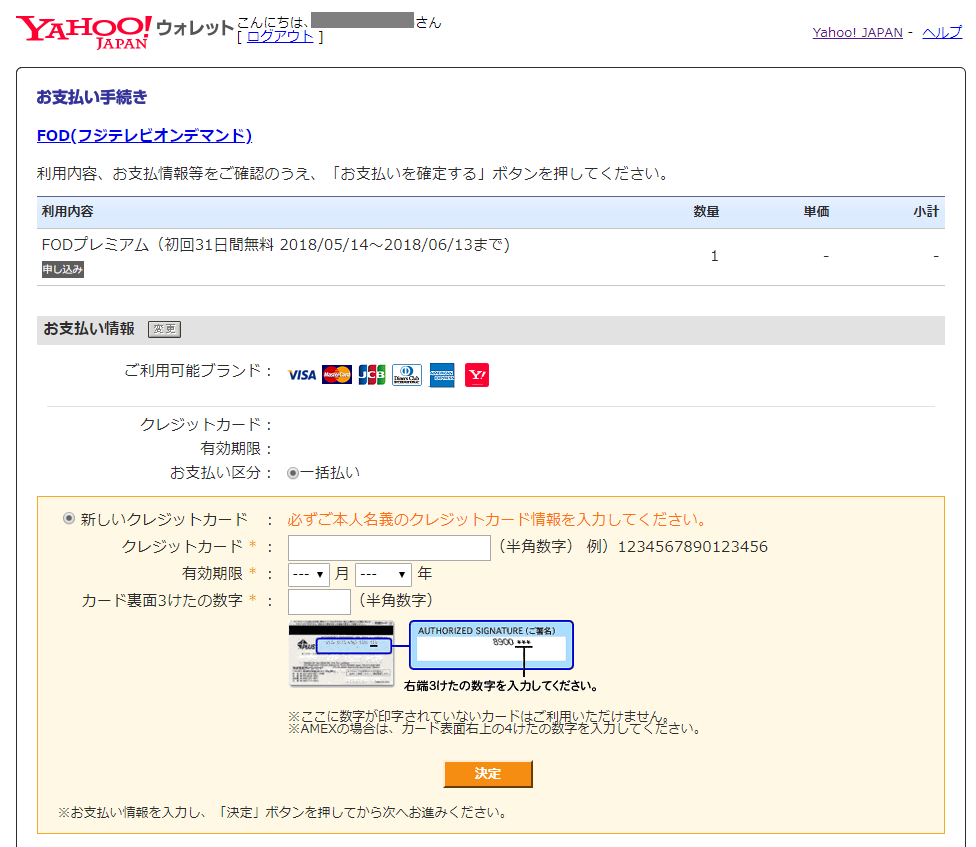Screen dimensions: 976x847
Task: Click the ※お支払い情報を入力し footer note
Action: [283, 812]
